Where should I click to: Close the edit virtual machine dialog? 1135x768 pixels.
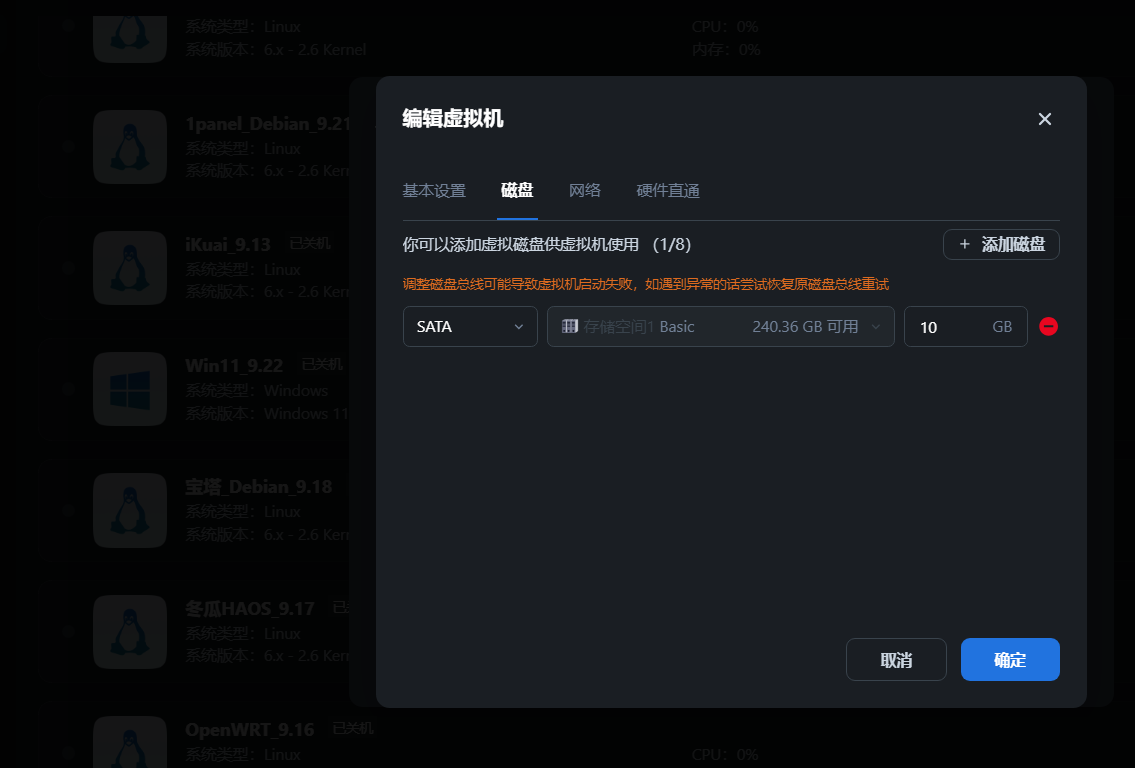tap(1045, 119)
